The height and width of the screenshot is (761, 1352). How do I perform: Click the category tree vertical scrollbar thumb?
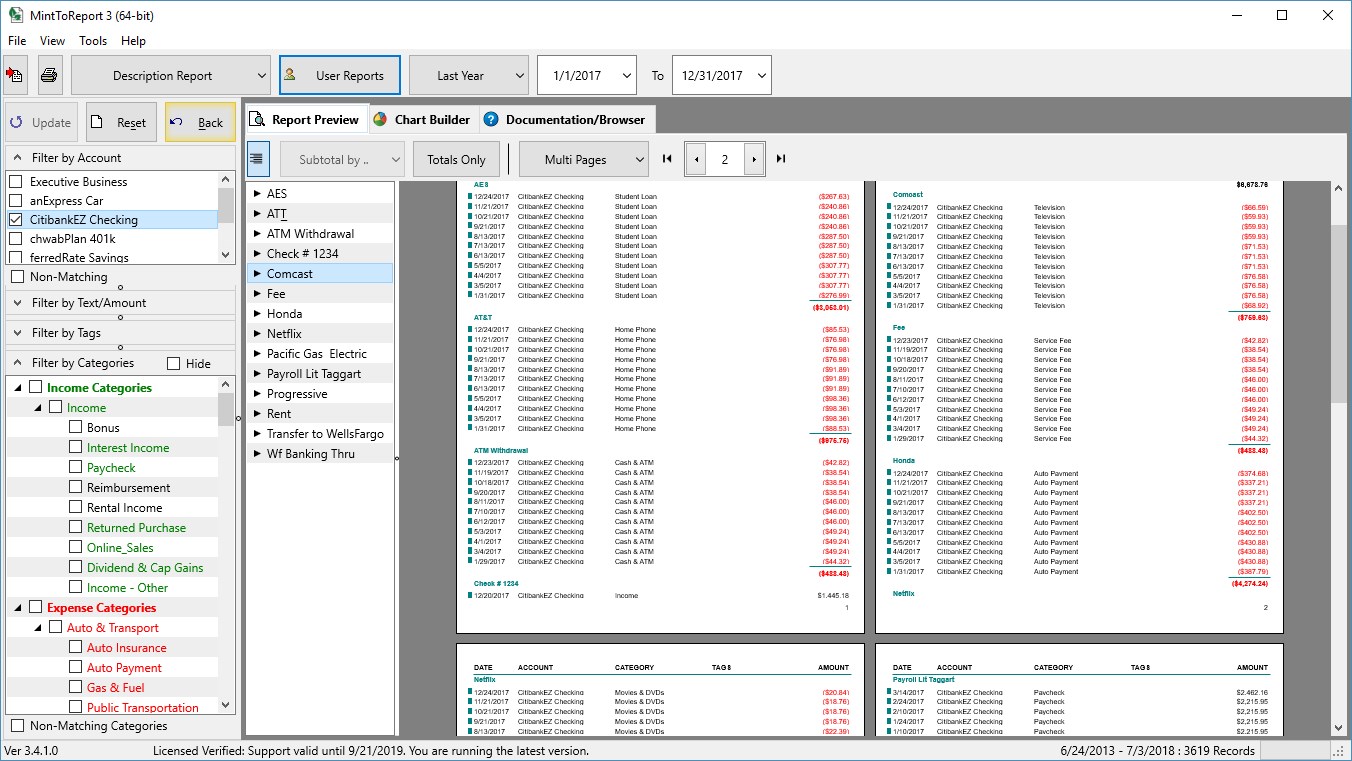pyautogui.click(x=226, y=410)
